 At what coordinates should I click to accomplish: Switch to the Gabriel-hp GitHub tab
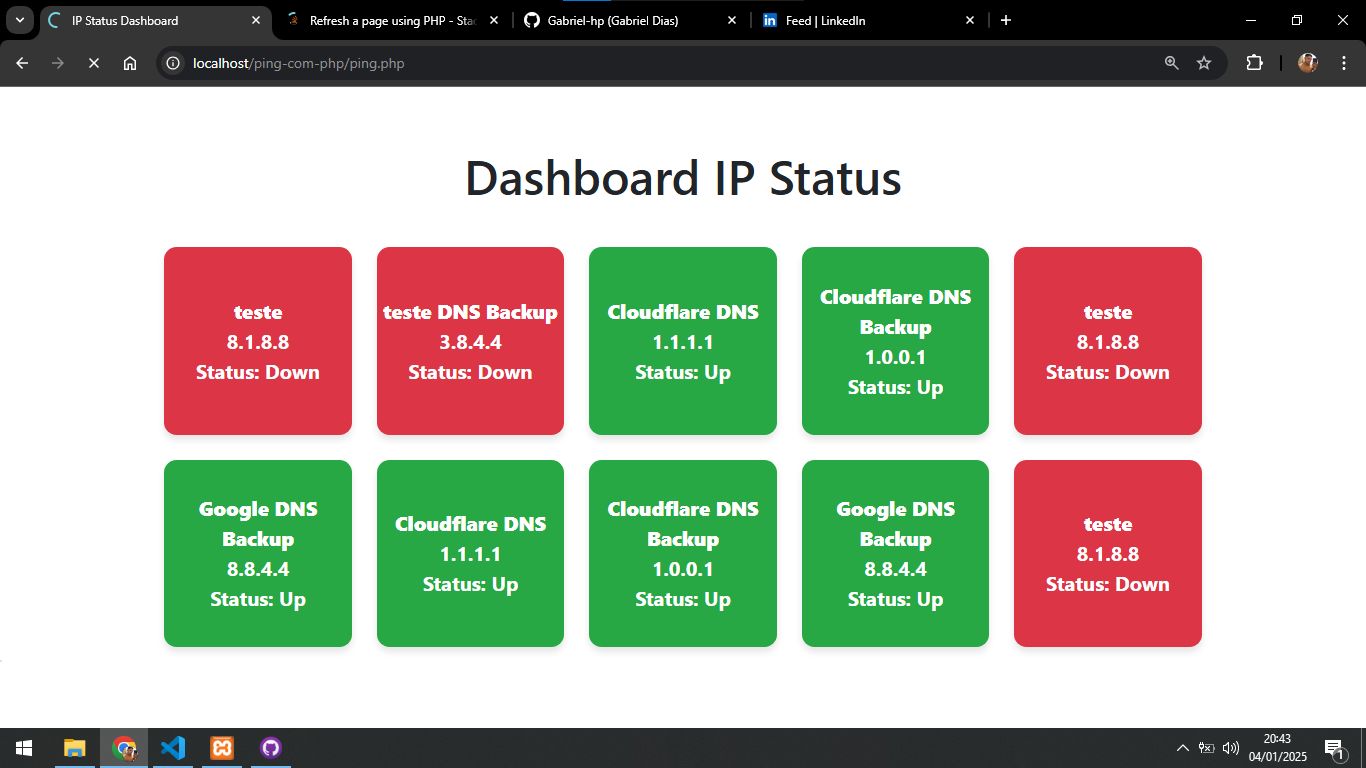coord(612,20)
